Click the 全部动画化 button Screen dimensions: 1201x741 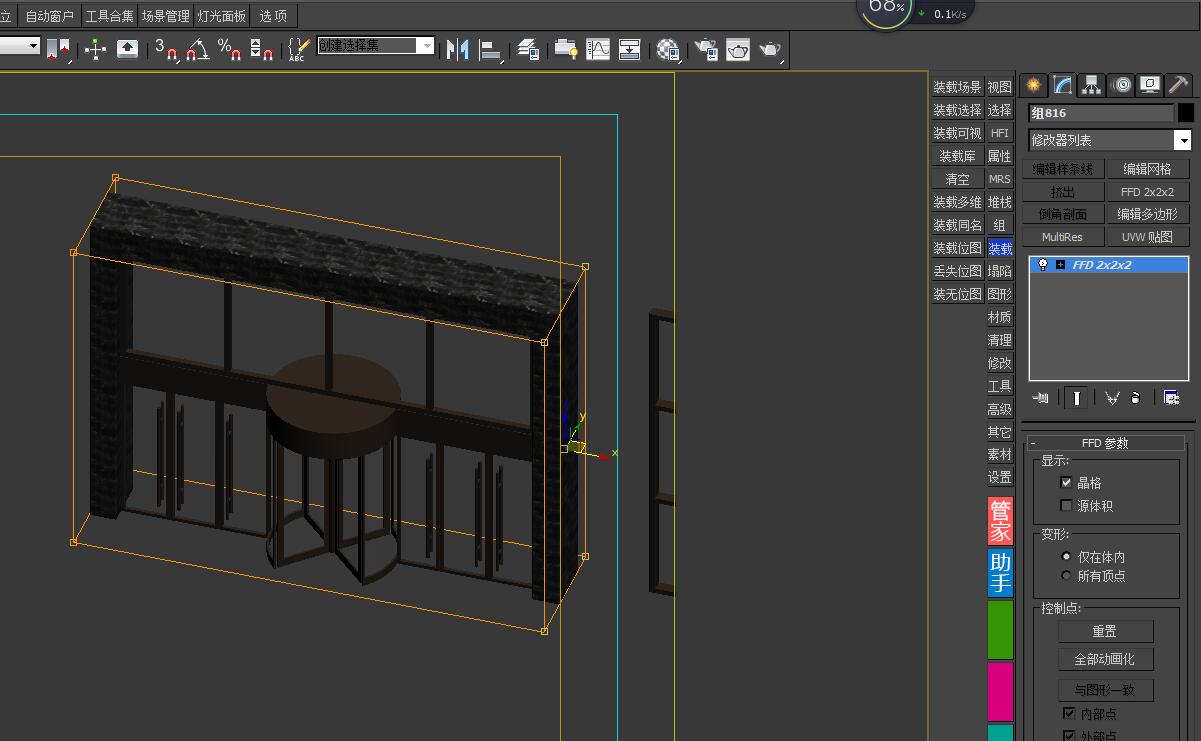click(1105, 659)
